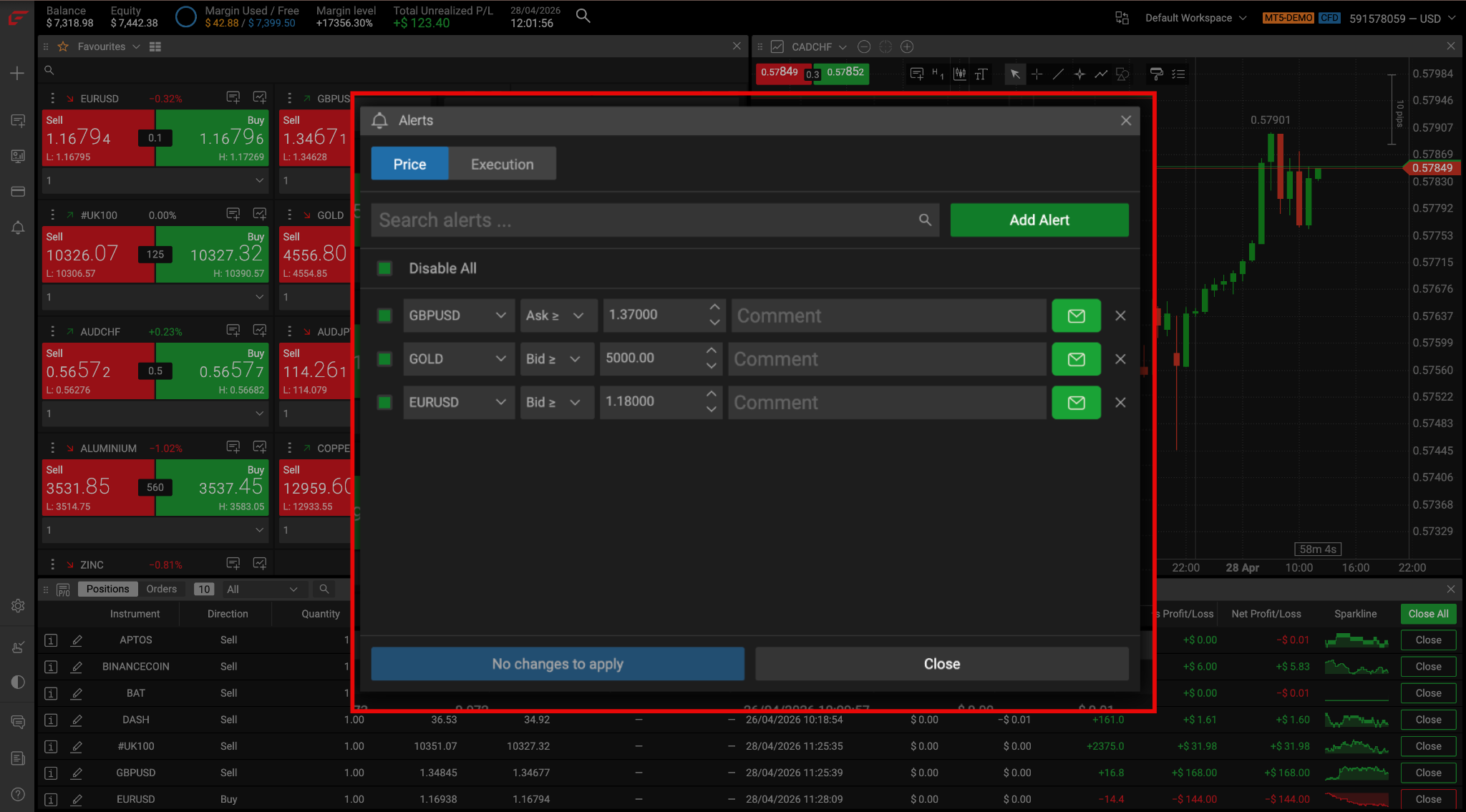This screenshot has width=1466, height=812.
Task: Open the Ask ≥ condition dropdown
Action: pyautogui.click(x=558, y=315)
